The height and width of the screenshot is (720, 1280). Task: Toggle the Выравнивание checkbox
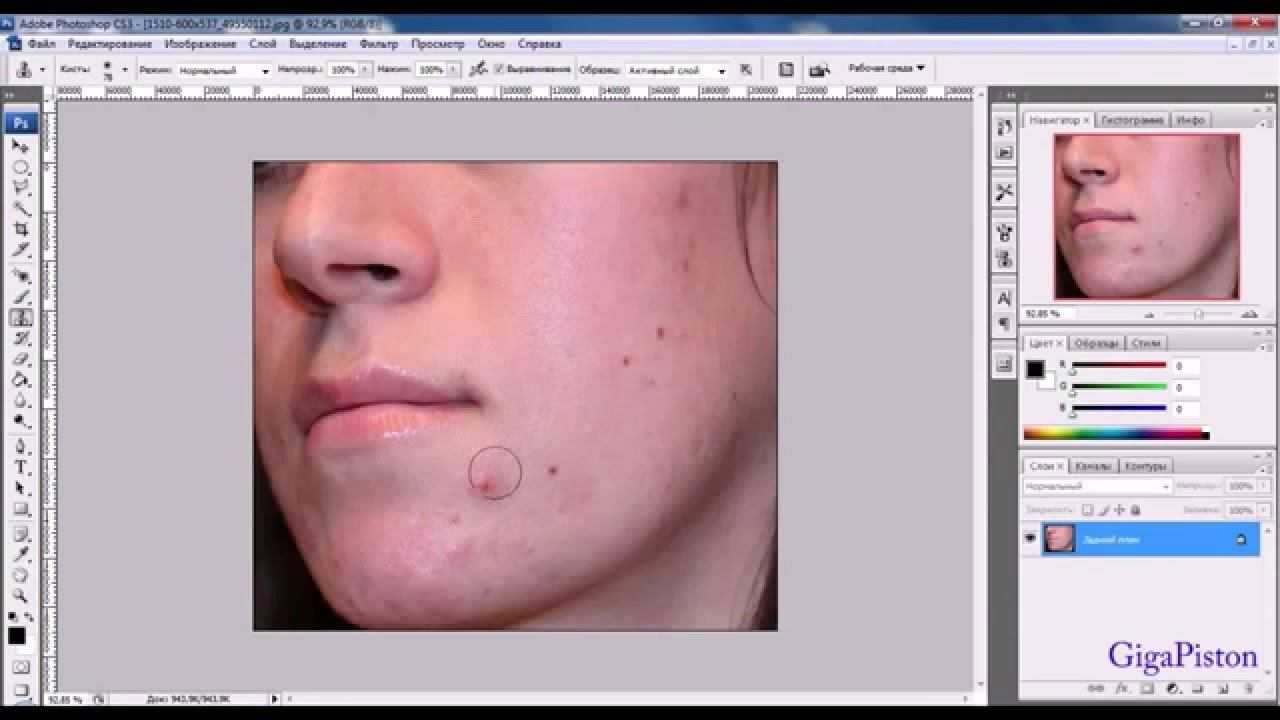pyautogui.click(x=500, y=70)
